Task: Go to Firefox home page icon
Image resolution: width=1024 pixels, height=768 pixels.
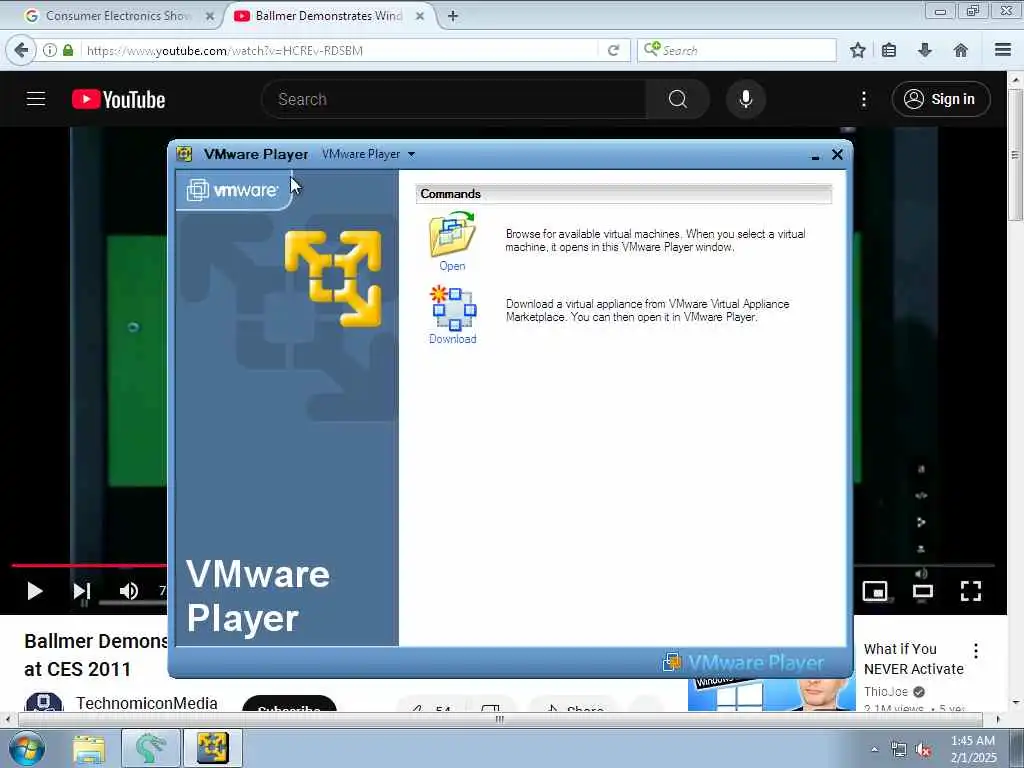Action: coord(961,50)
